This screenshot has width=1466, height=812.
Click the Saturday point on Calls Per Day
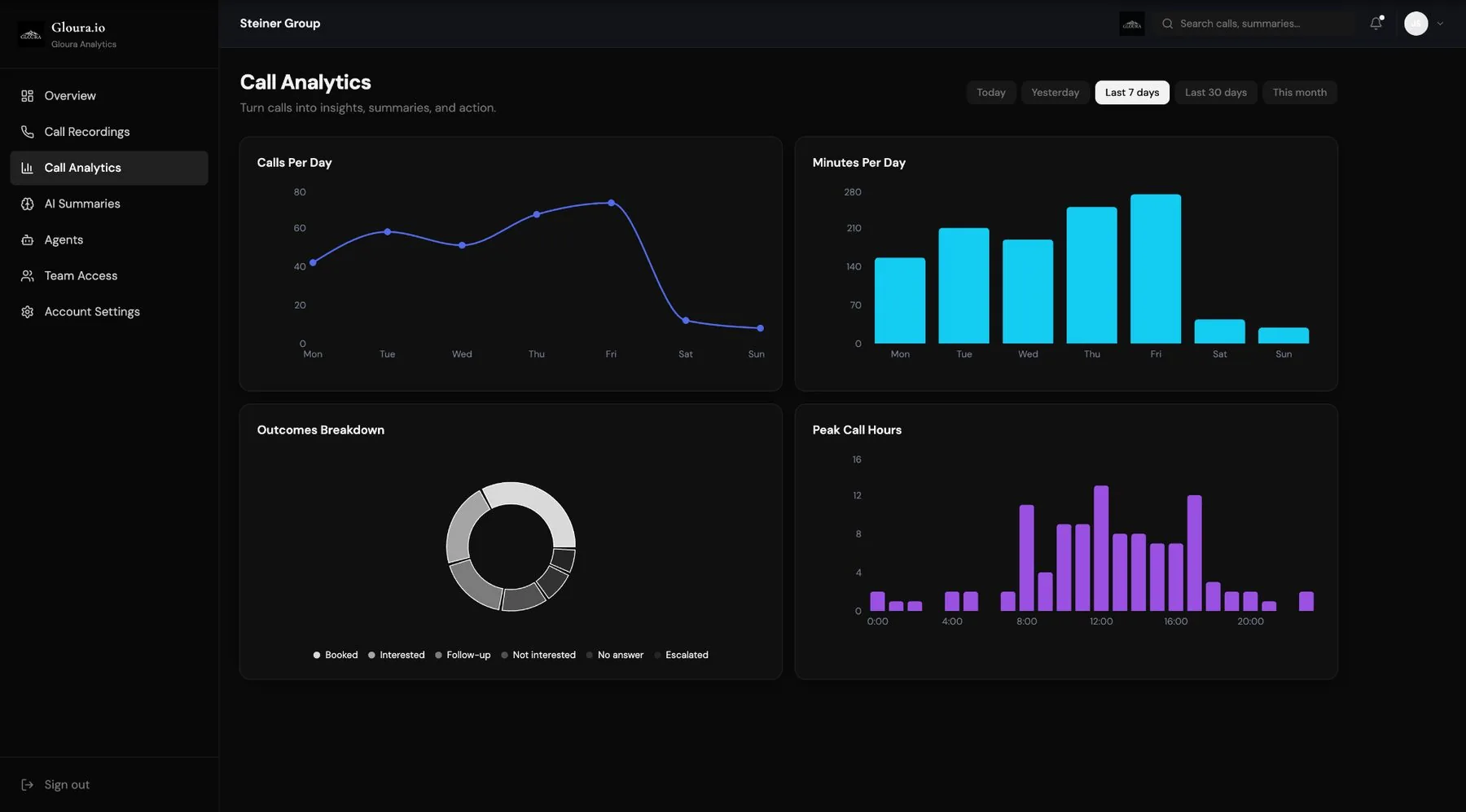(x=686, y=321)
